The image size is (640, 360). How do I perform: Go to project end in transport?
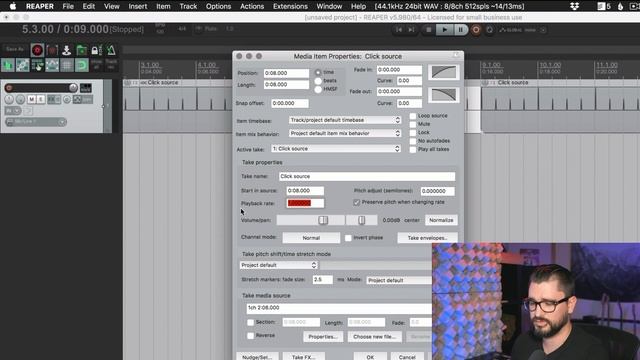pos(411,29)
